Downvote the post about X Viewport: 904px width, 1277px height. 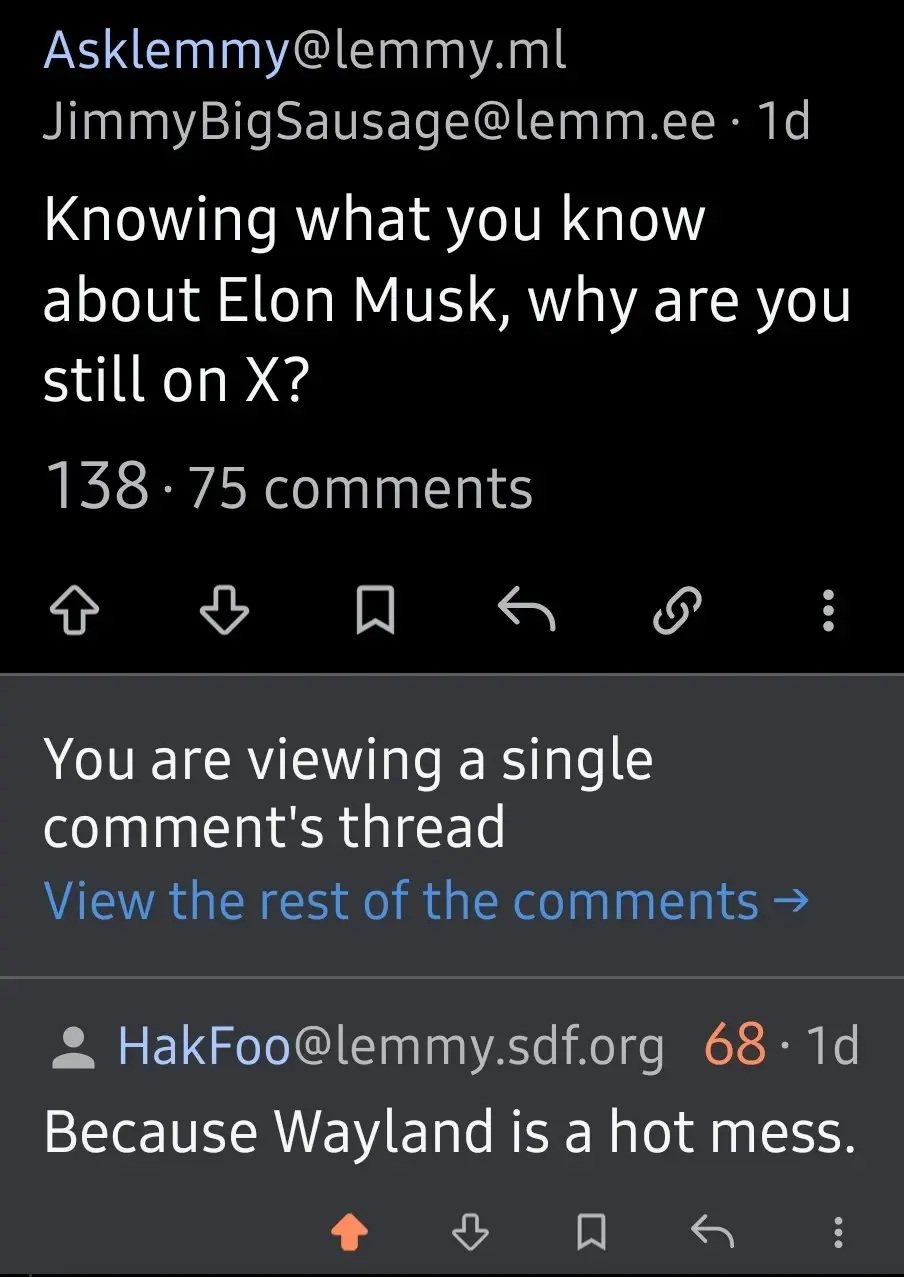point(224,609)
